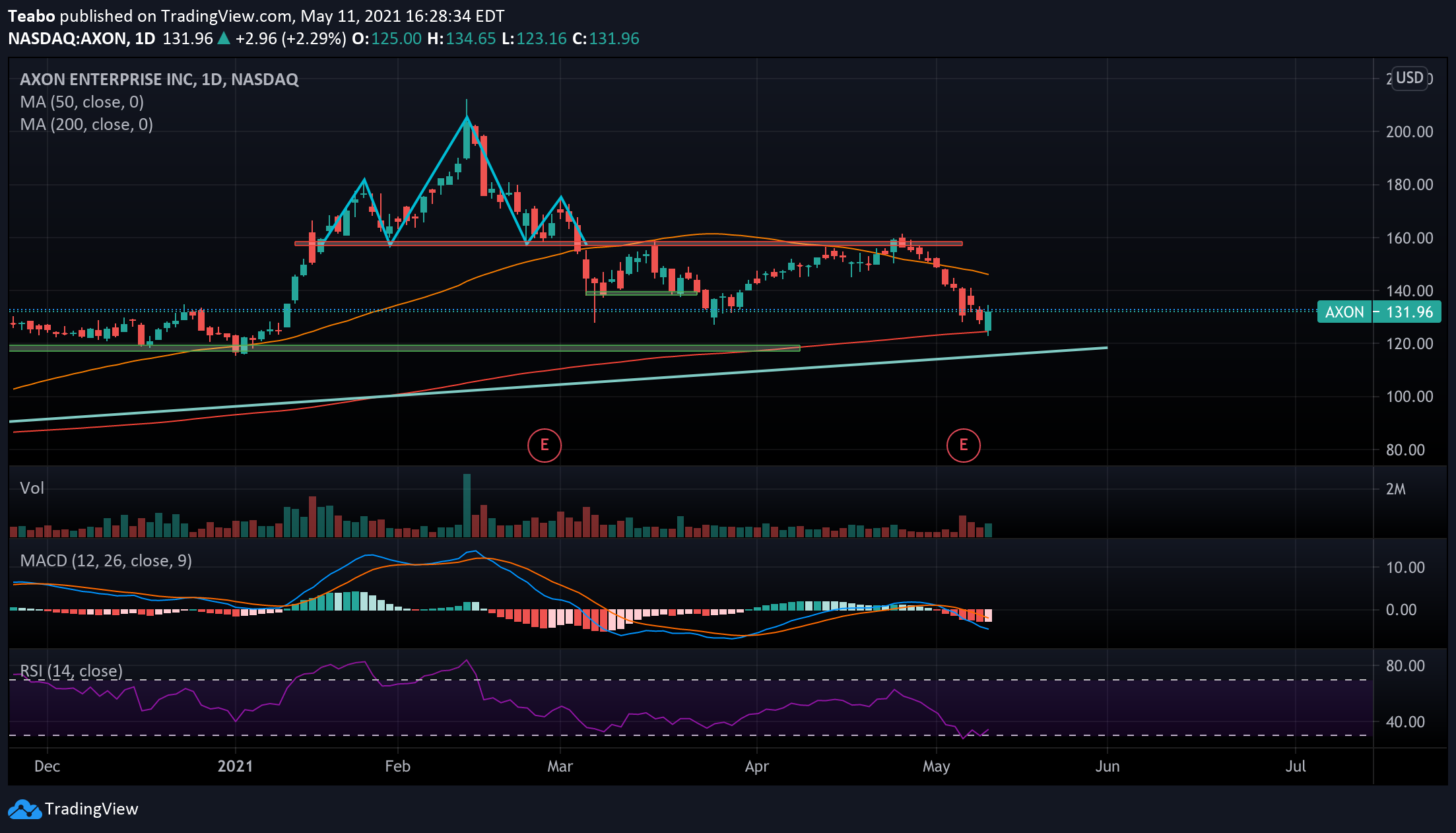Image resolution: width=1456 pixels, height=833 pixels.
Task: Click the tallest February volume bar
Action: (x=467, y=506)
